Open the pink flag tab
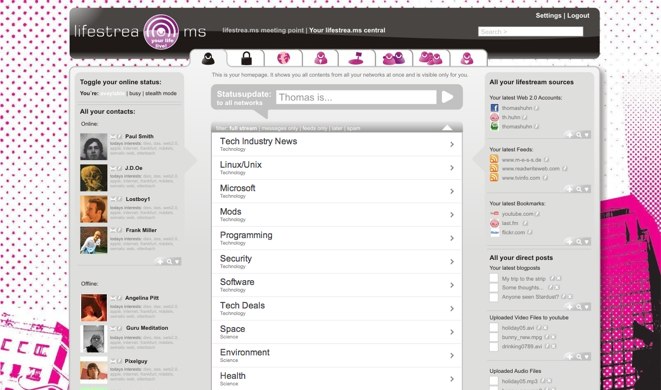Image resolution: width=661 pixels, height=390 pixels. 356,58
